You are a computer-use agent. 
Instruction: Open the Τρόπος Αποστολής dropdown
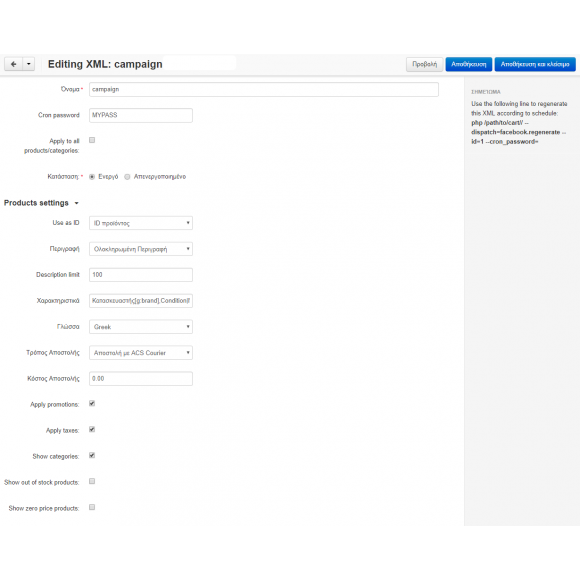(141, 353)
